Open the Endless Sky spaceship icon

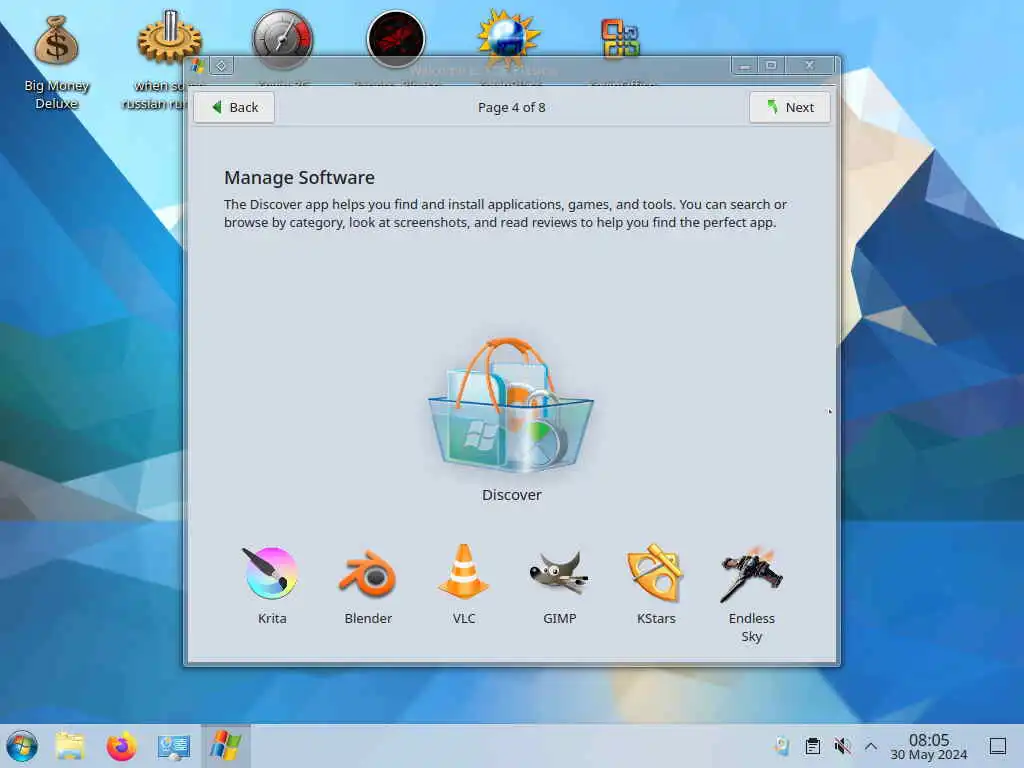click(751, 573)
